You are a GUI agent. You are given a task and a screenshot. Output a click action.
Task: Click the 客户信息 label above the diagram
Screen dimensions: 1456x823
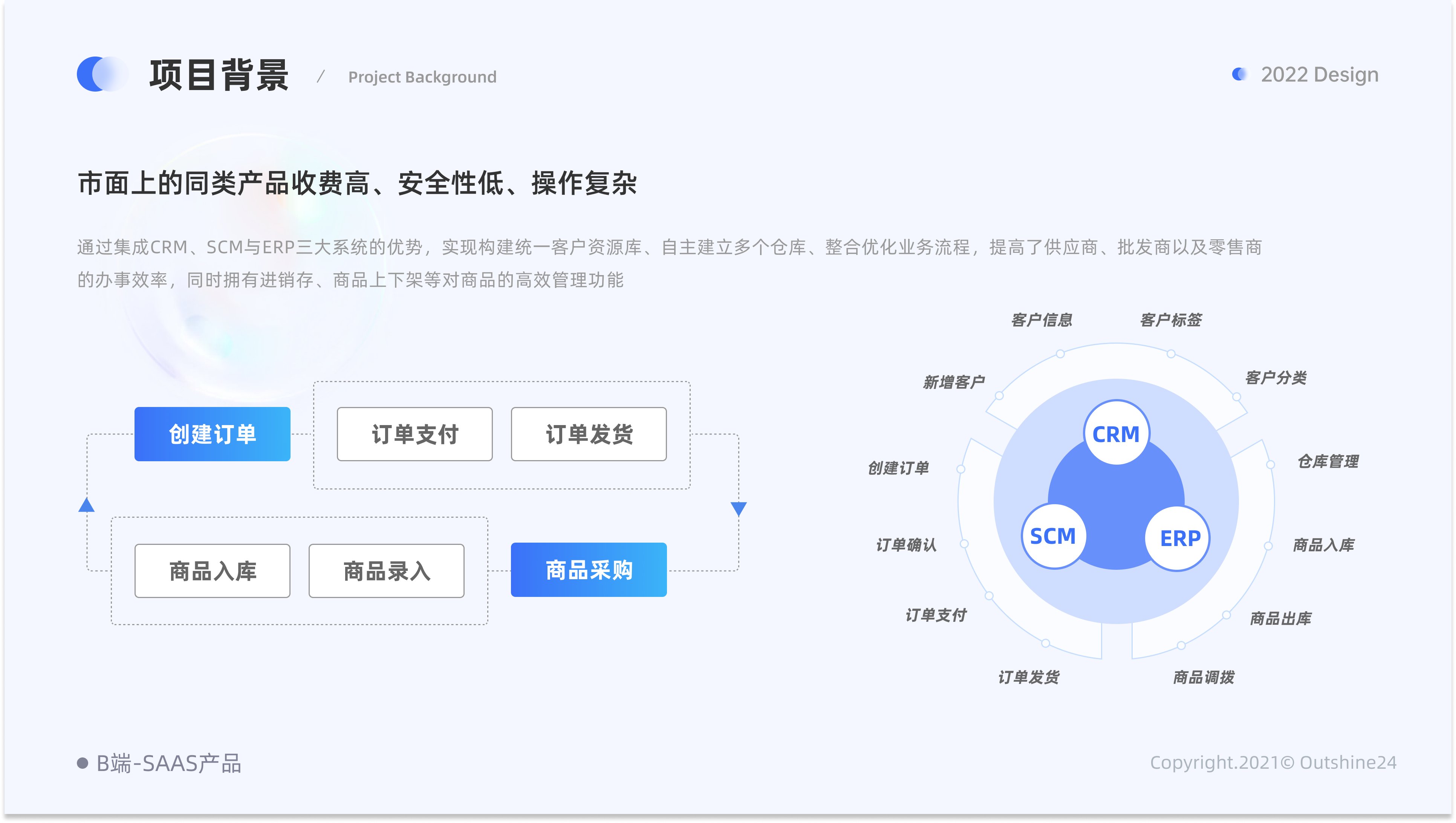click(x=1043, y=320)
